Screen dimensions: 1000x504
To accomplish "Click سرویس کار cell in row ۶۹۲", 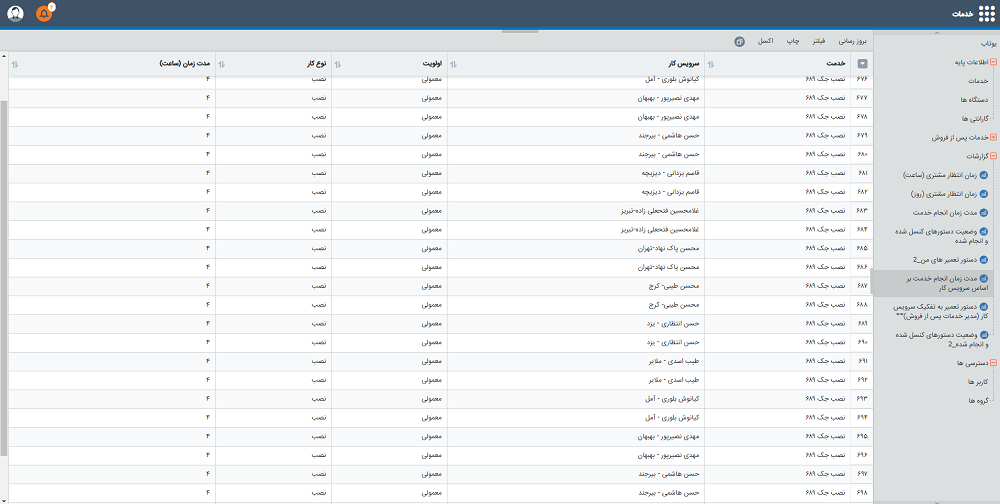I will (x=575, y=380).
